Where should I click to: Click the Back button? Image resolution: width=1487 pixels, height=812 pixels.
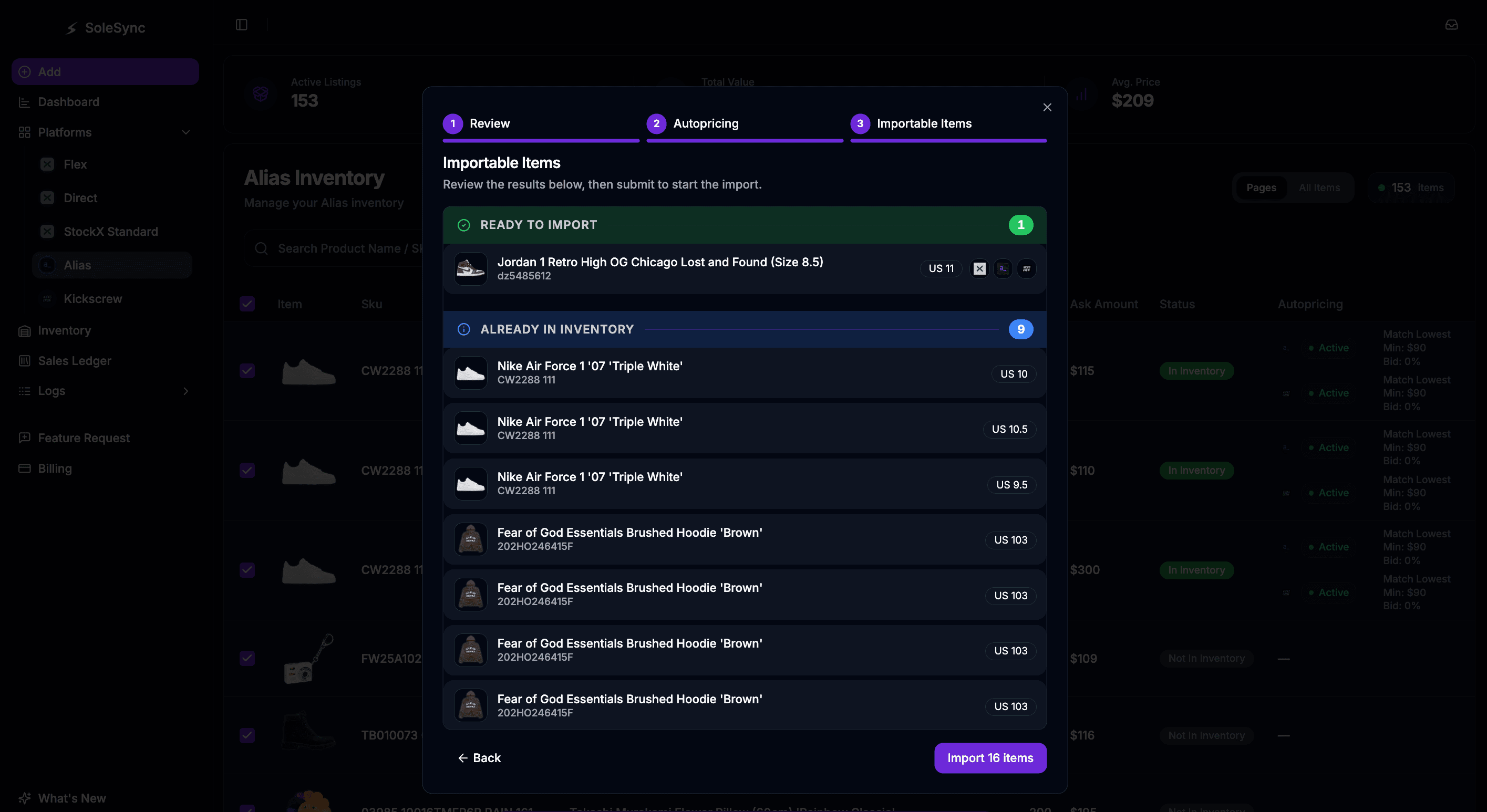[x=479, y=758]
